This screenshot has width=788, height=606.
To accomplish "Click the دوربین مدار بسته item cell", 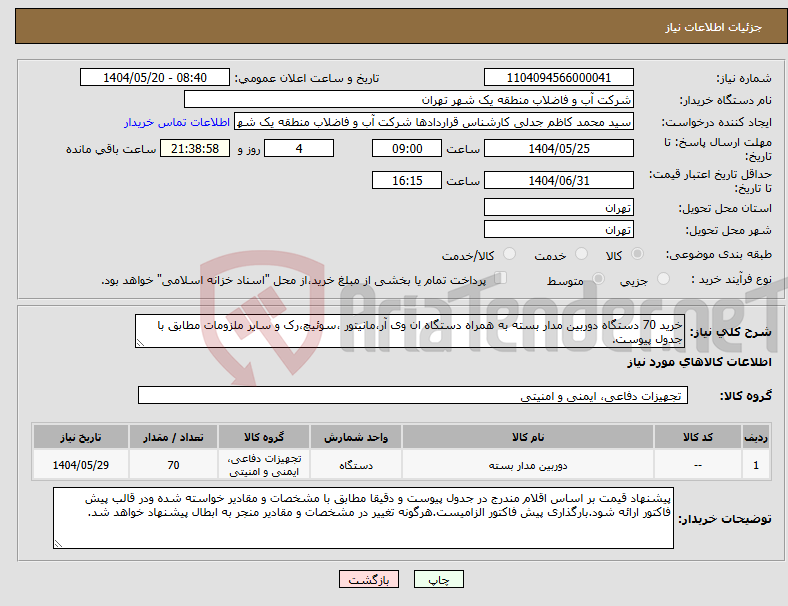I will click(528, 465).
